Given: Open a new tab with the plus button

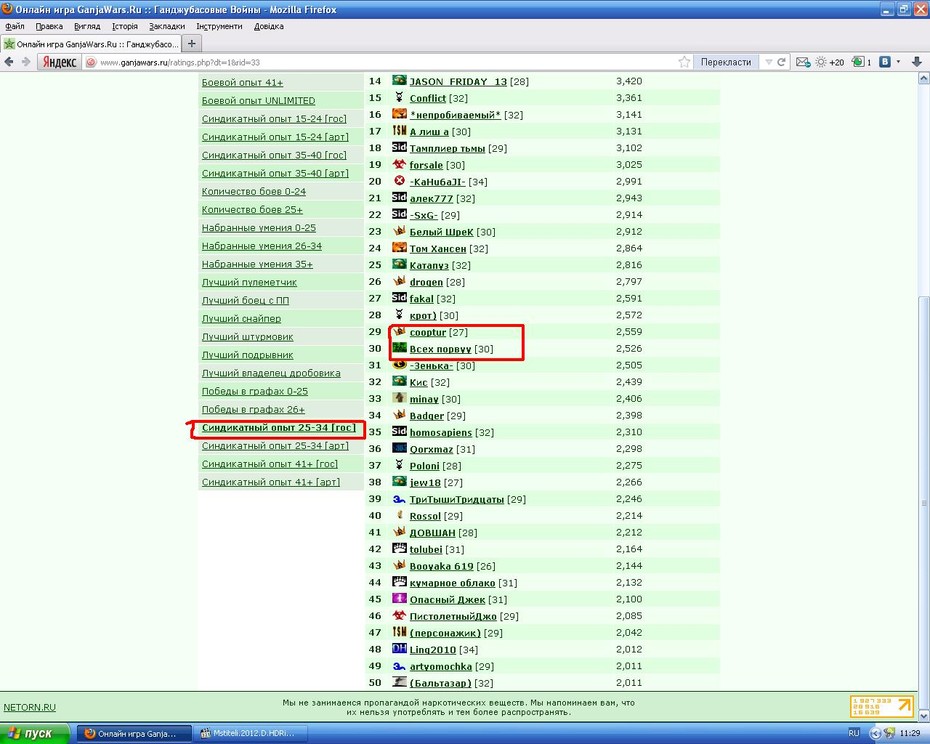Looking at the screenshot, I should [x=192, y=43].
